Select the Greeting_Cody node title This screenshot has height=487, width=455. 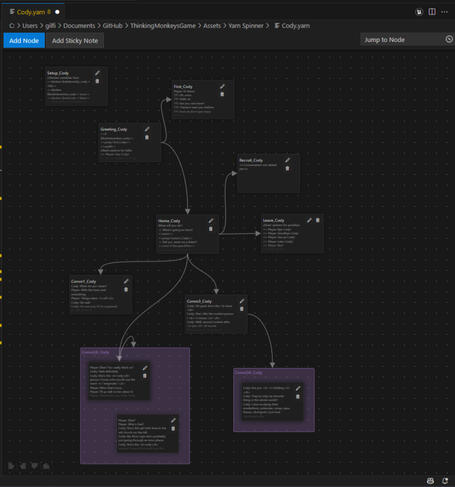(x=114, y=129)
